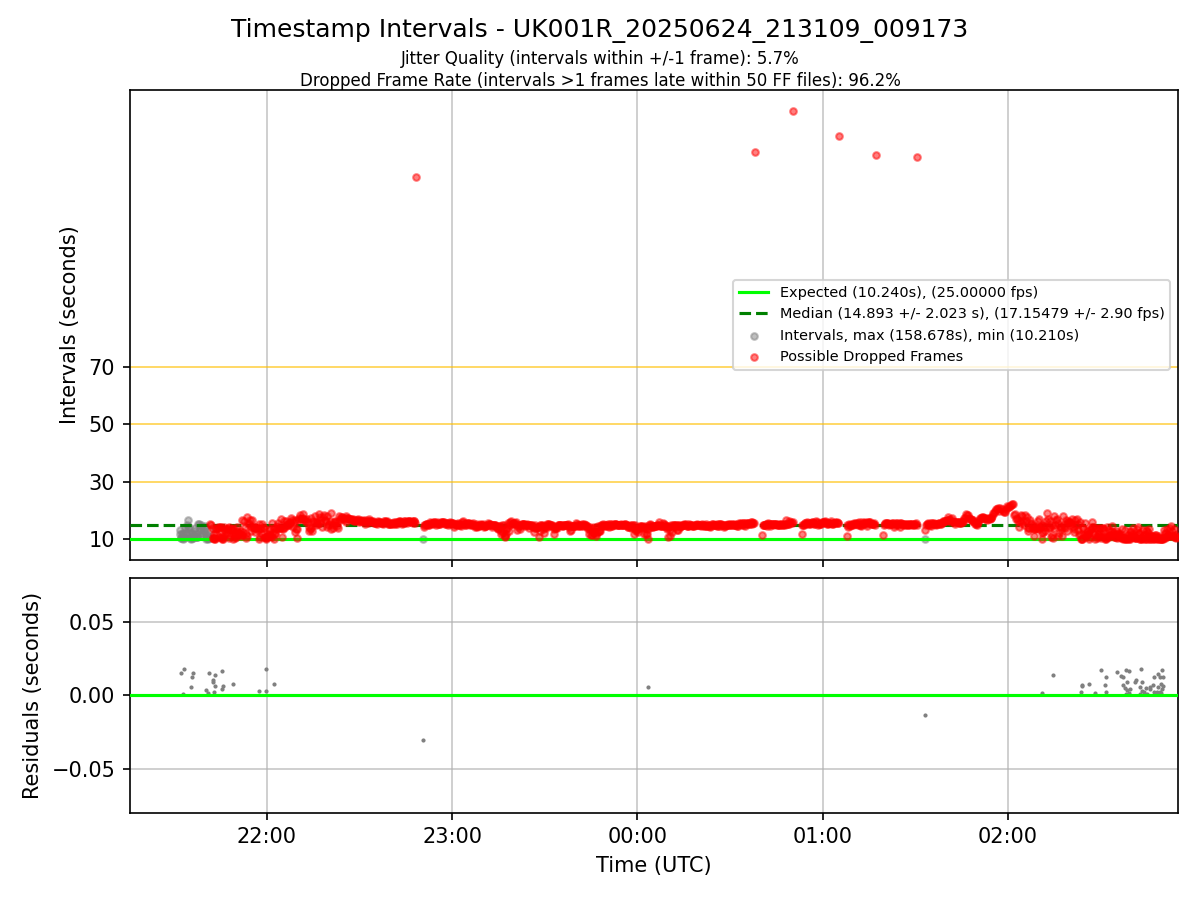This screenshot has height=900, width=1200.
Task: Click the negative residual point near 01:33
Action: (925, 715)
